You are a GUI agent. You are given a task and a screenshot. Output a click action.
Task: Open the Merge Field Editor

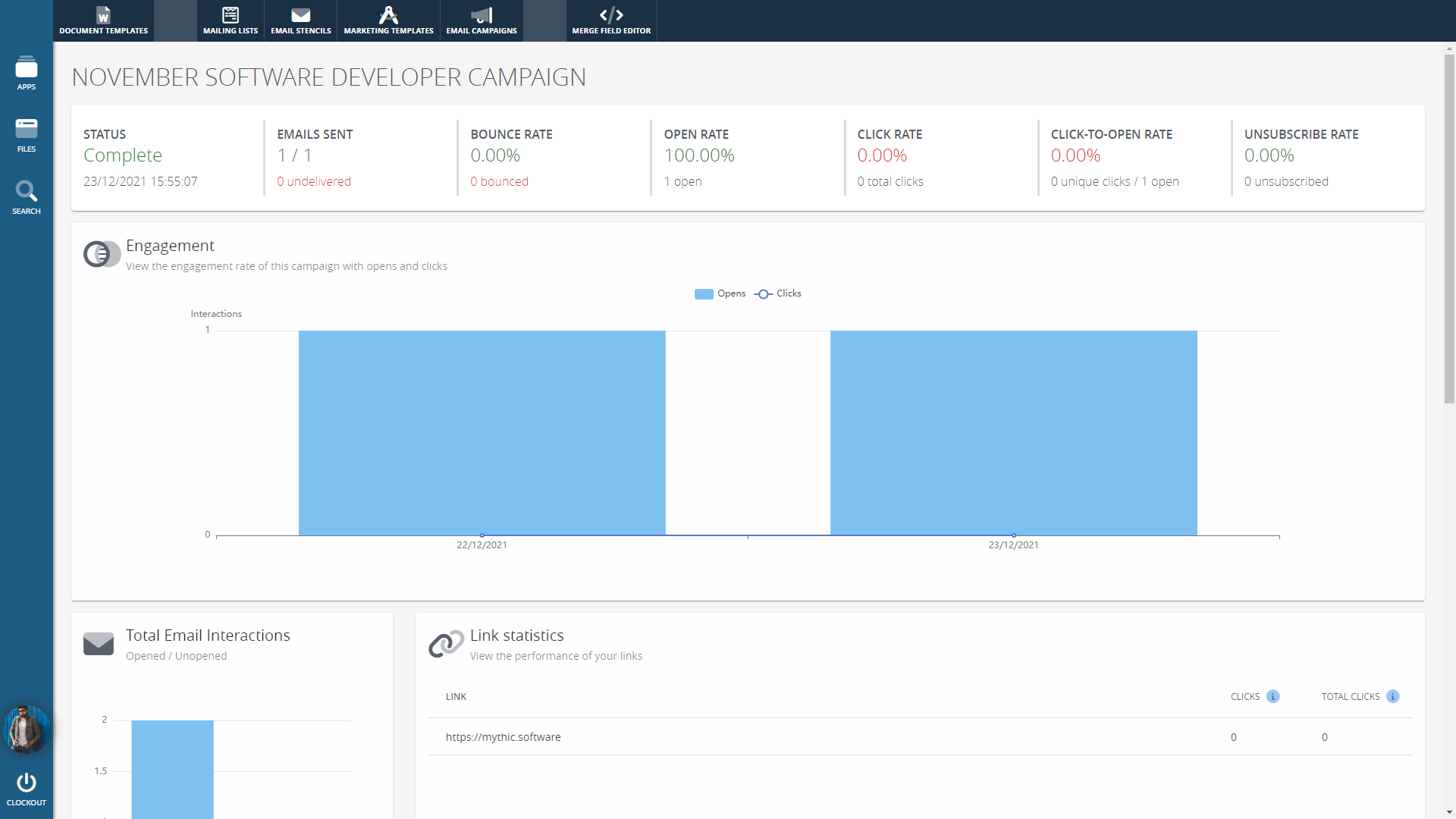click(x=611, y=20)
